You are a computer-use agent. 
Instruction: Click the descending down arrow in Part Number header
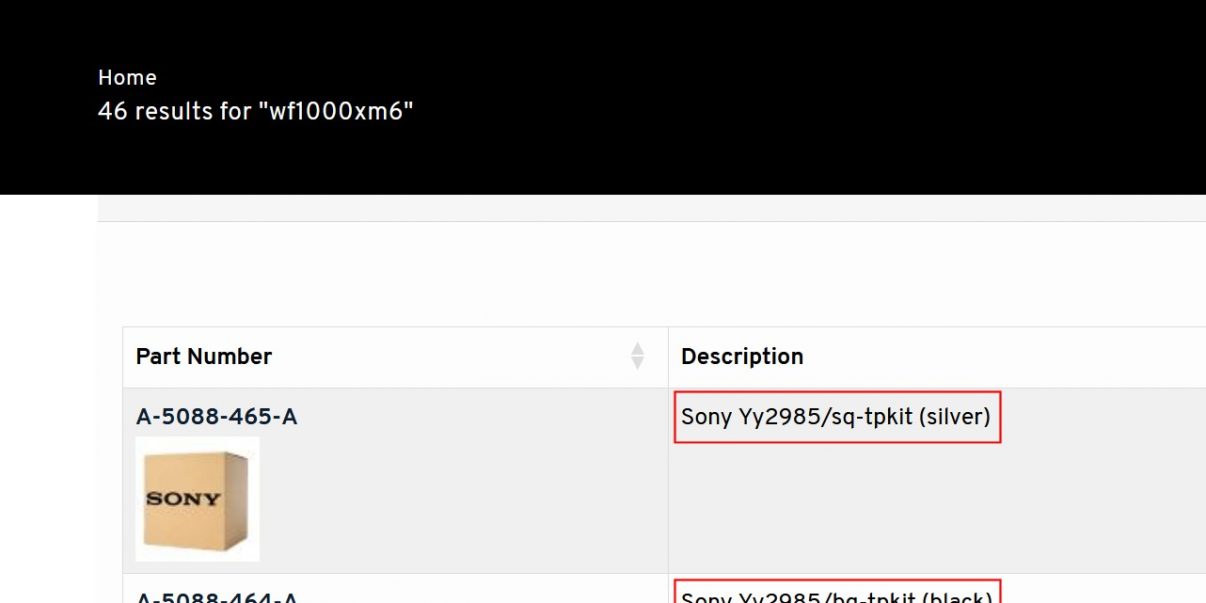click(x=637, y=364)
